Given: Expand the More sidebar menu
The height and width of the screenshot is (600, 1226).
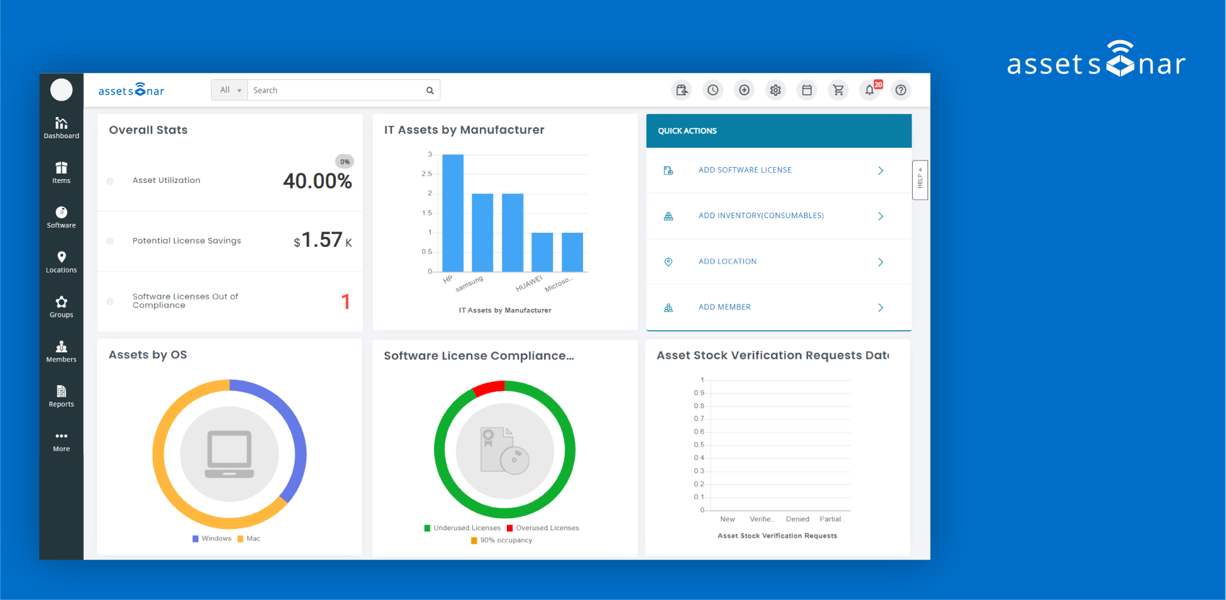Looking at the screenshot, I should (61, 441).
